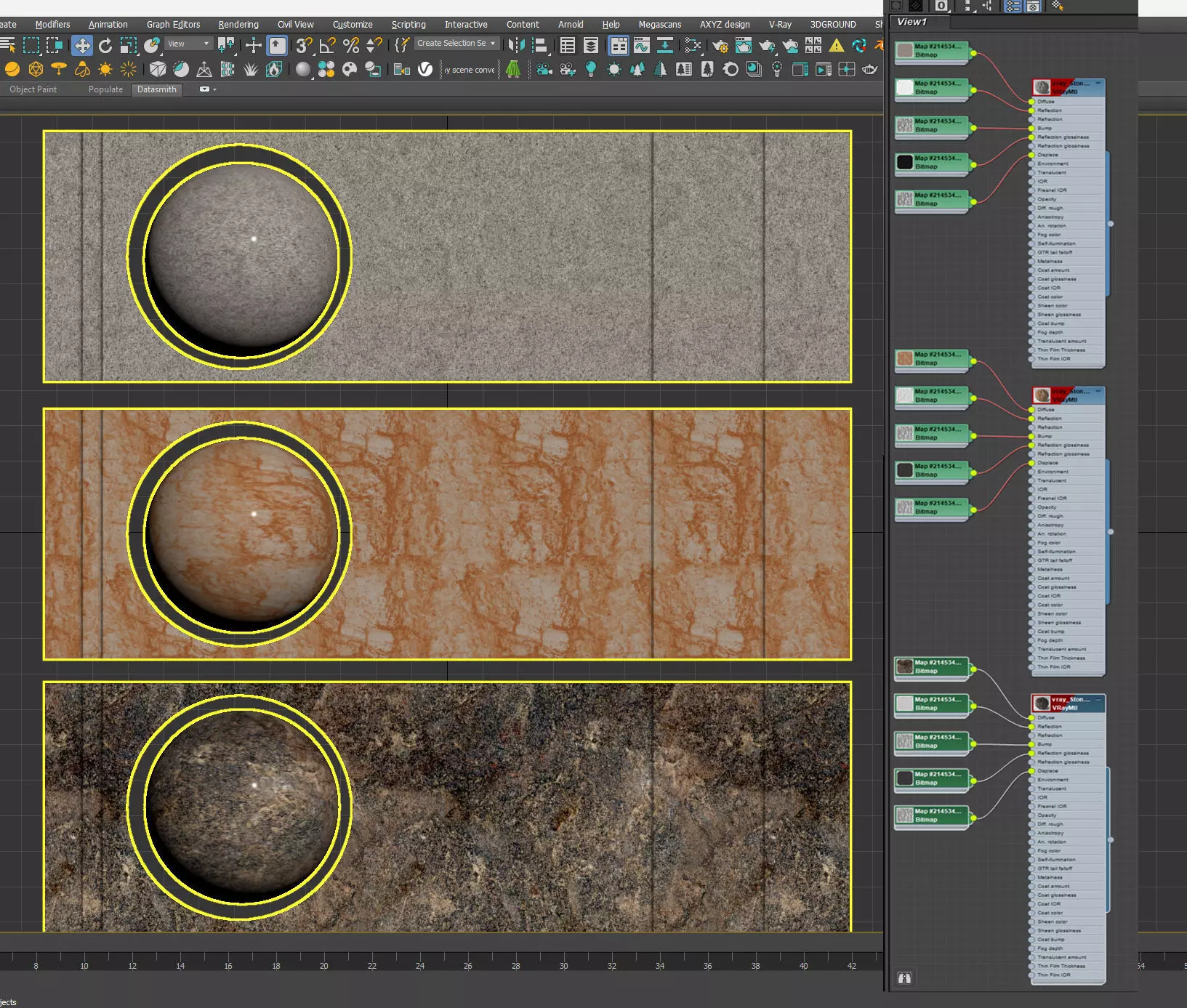
Task: Open the scene converter dropdown
Action: pyautogui.click(x=470, y=70)
